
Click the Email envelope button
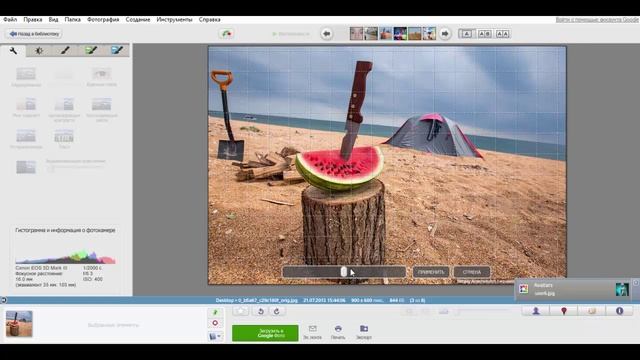pyautogui.click(x=312, y=332)
